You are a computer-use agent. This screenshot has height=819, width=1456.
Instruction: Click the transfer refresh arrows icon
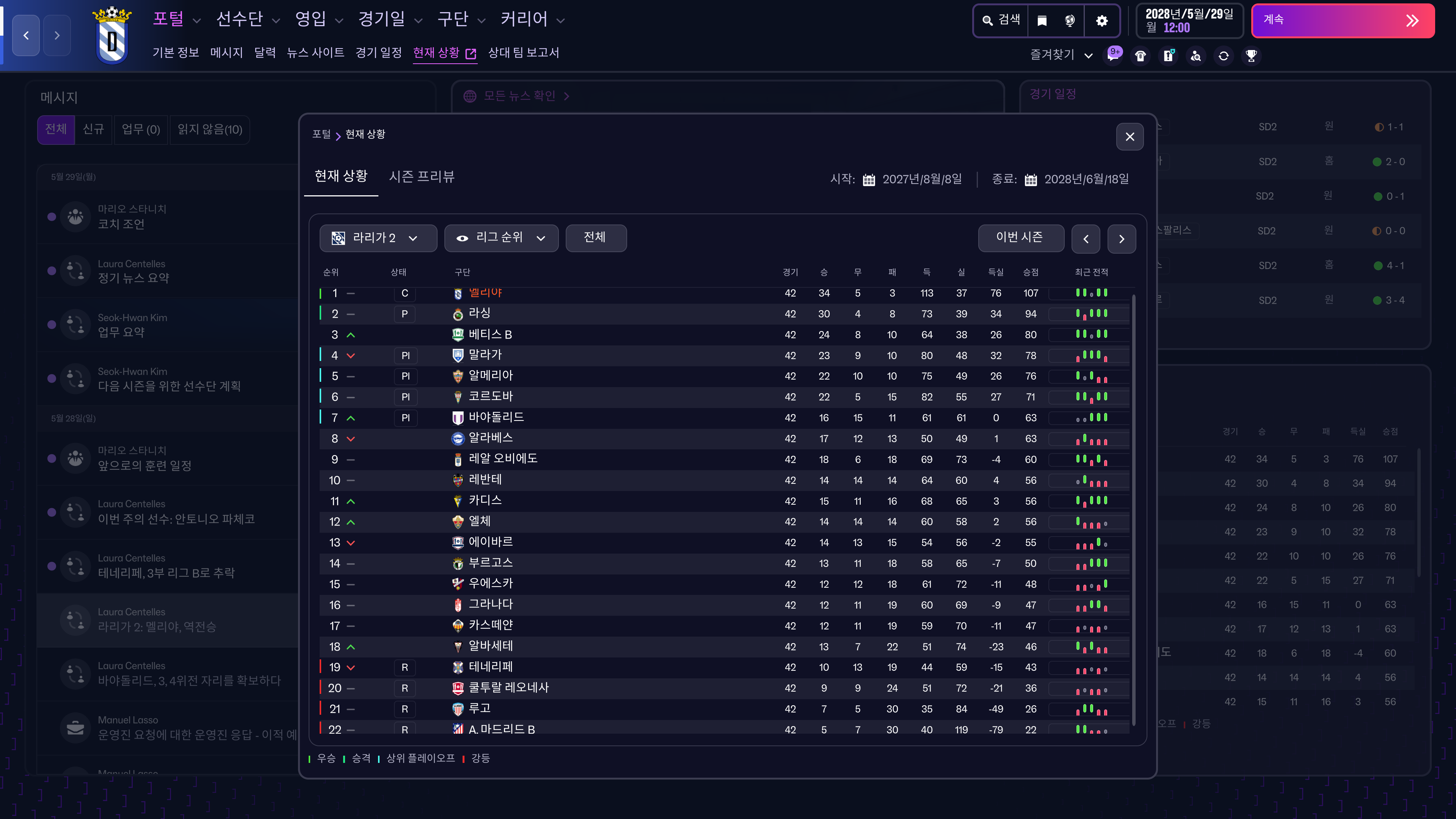(1224, 56)
